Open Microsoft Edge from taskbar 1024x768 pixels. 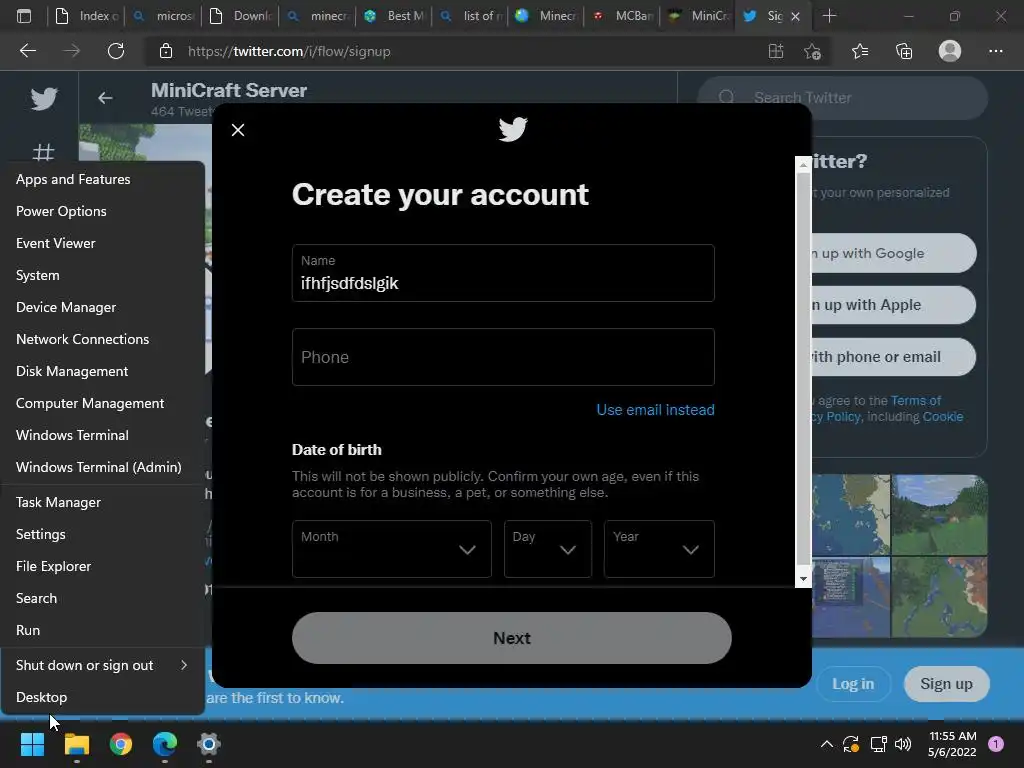pyautogui.click(x=165, y=744)
